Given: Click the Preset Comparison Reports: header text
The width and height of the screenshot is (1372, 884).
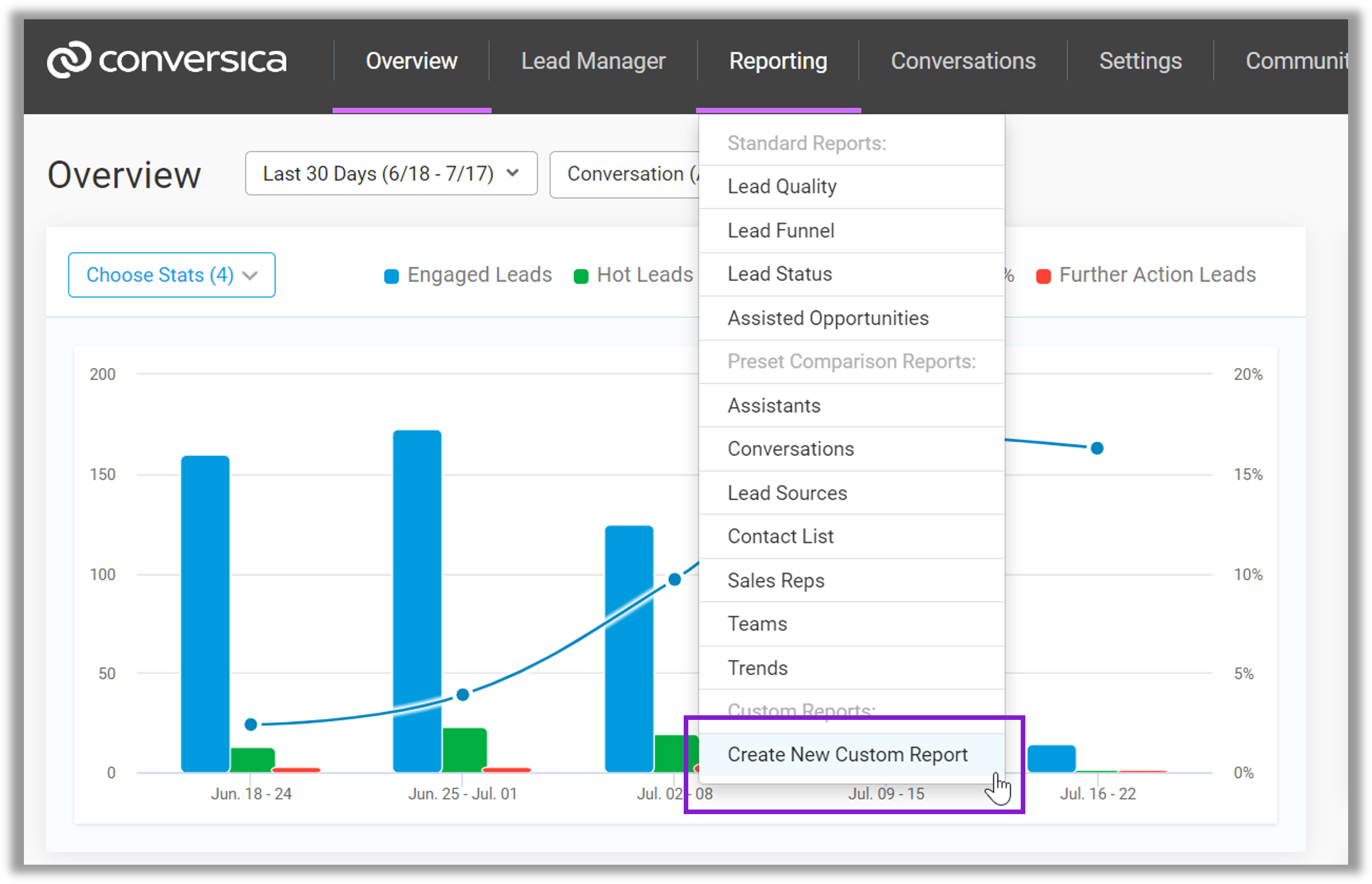Looking at the screenshot, I should pos(852,361).
